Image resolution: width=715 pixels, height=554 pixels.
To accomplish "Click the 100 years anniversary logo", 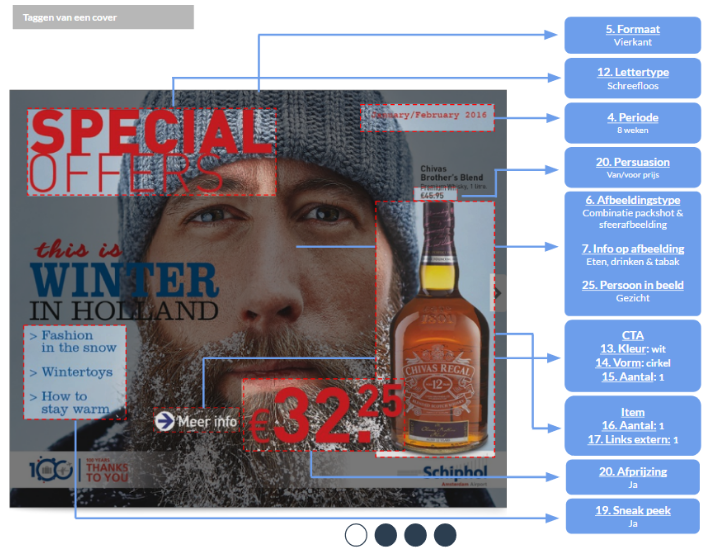I will (51, 469).
